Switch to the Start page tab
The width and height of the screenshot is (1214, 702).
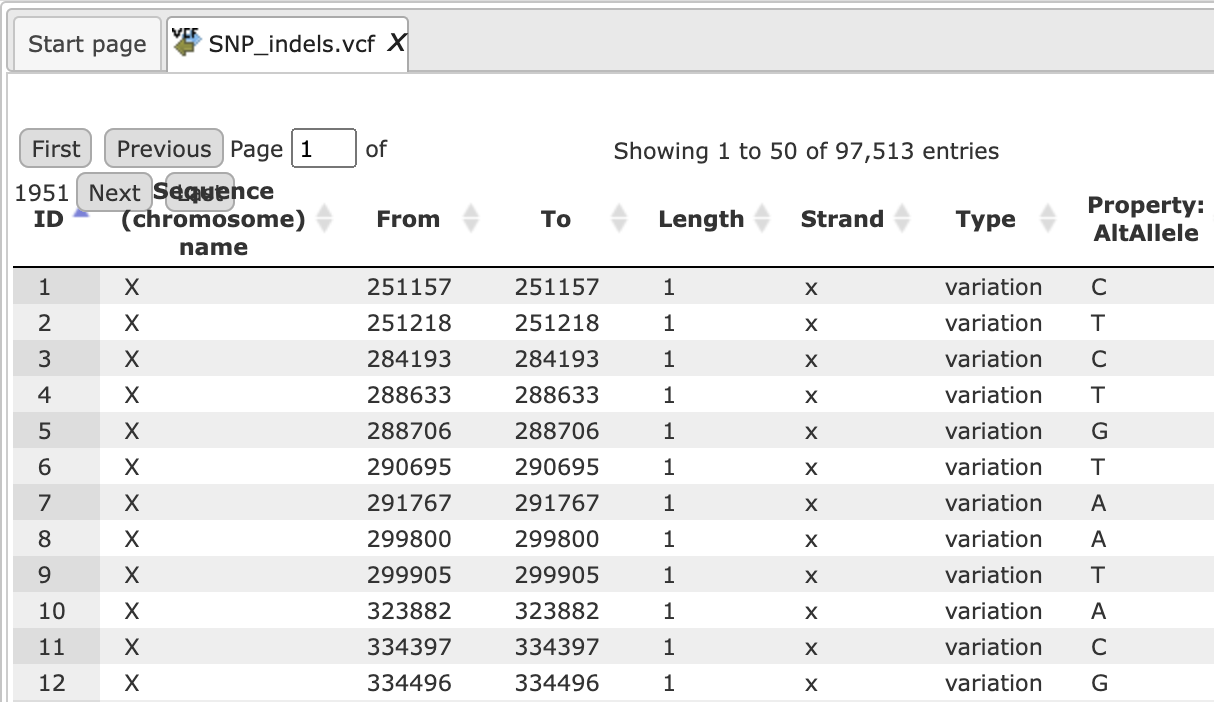87,44
